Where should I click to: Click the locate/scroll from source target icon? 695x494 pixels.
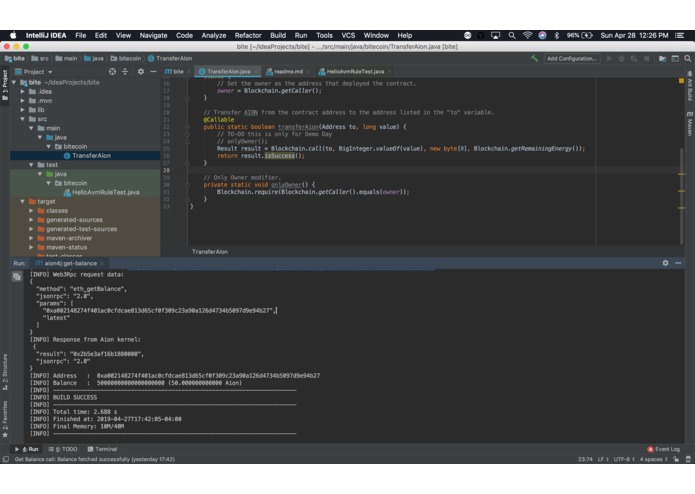point(112,71)
